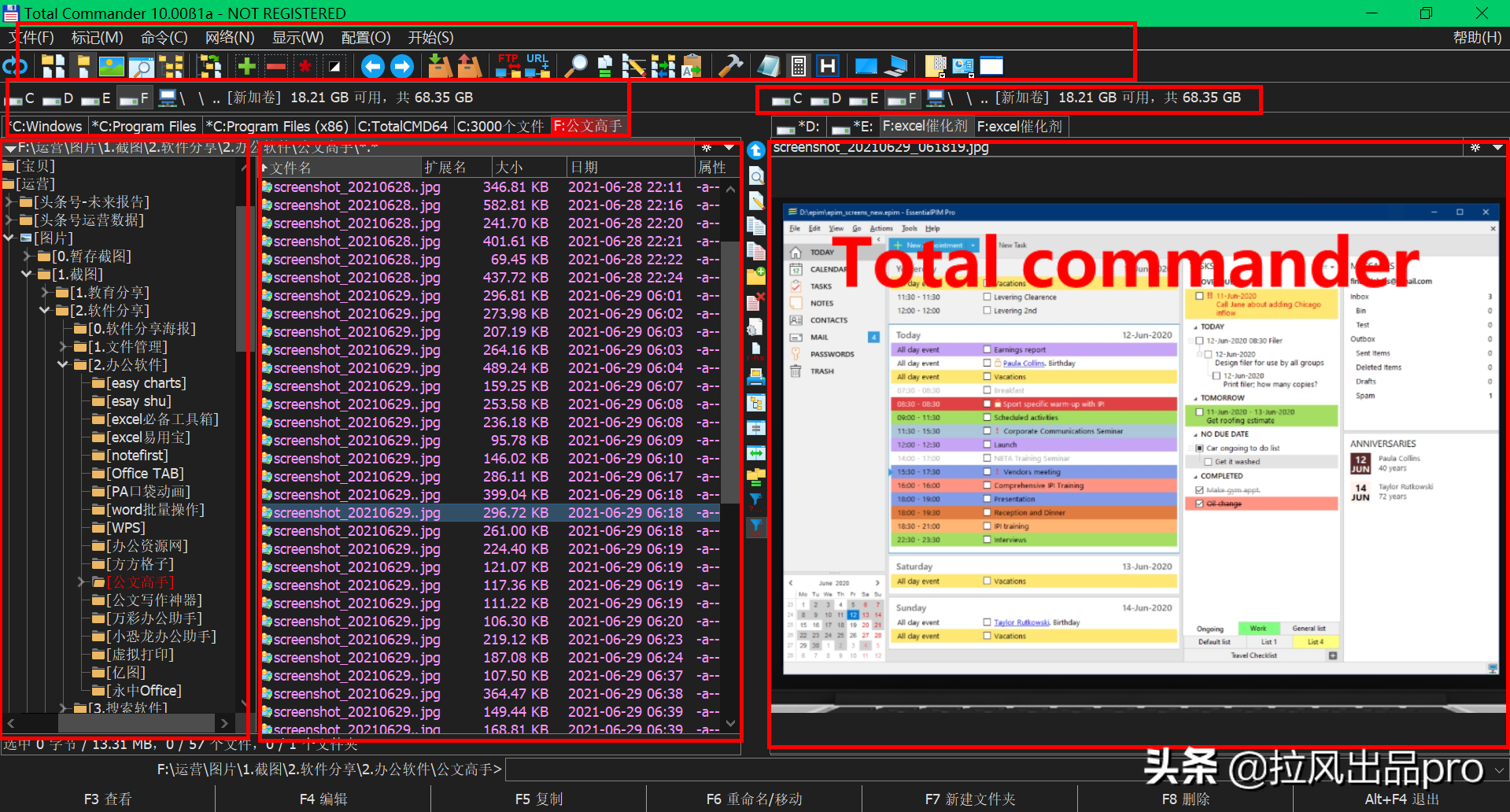The image size is (1510, 812).
Task: Sort file list by 大小 column header
Action: click(x=529, y=168)
